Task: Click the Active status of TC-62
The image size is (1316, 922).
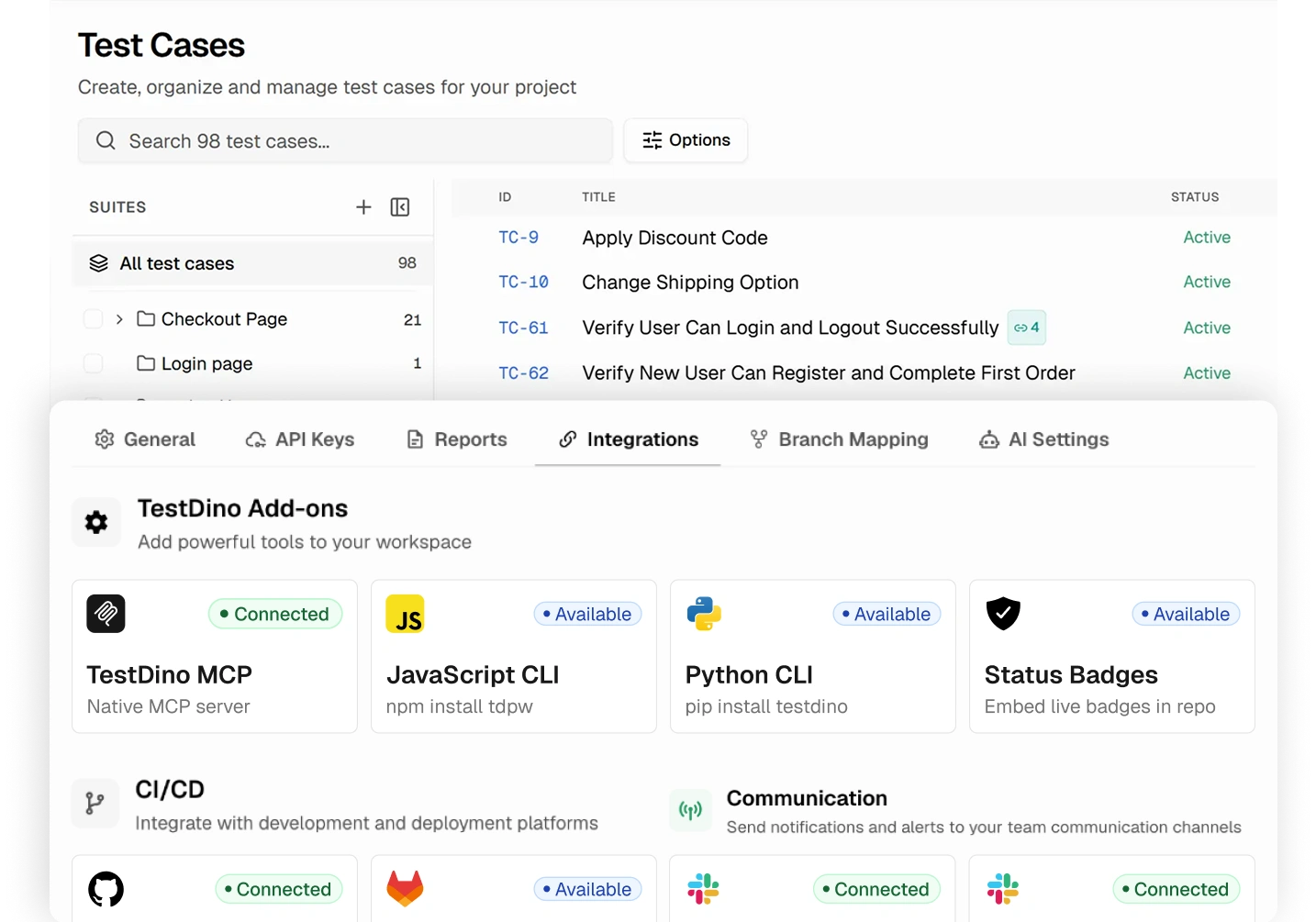Action: pyautogui.click(x=1207, y=373)
